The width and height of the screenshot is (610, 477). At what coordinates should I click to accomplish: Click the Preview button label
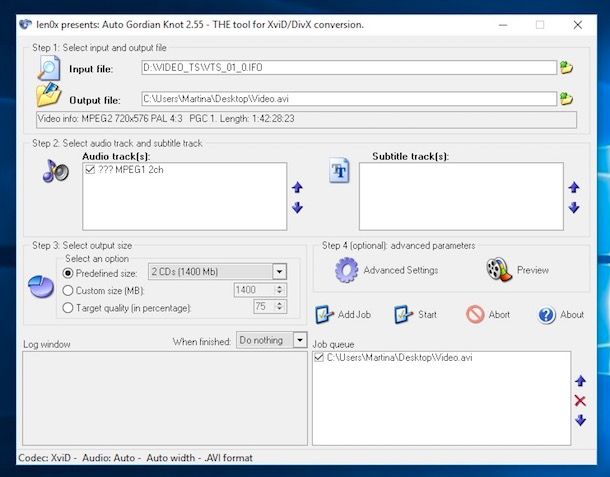click(x=533, y=270)
